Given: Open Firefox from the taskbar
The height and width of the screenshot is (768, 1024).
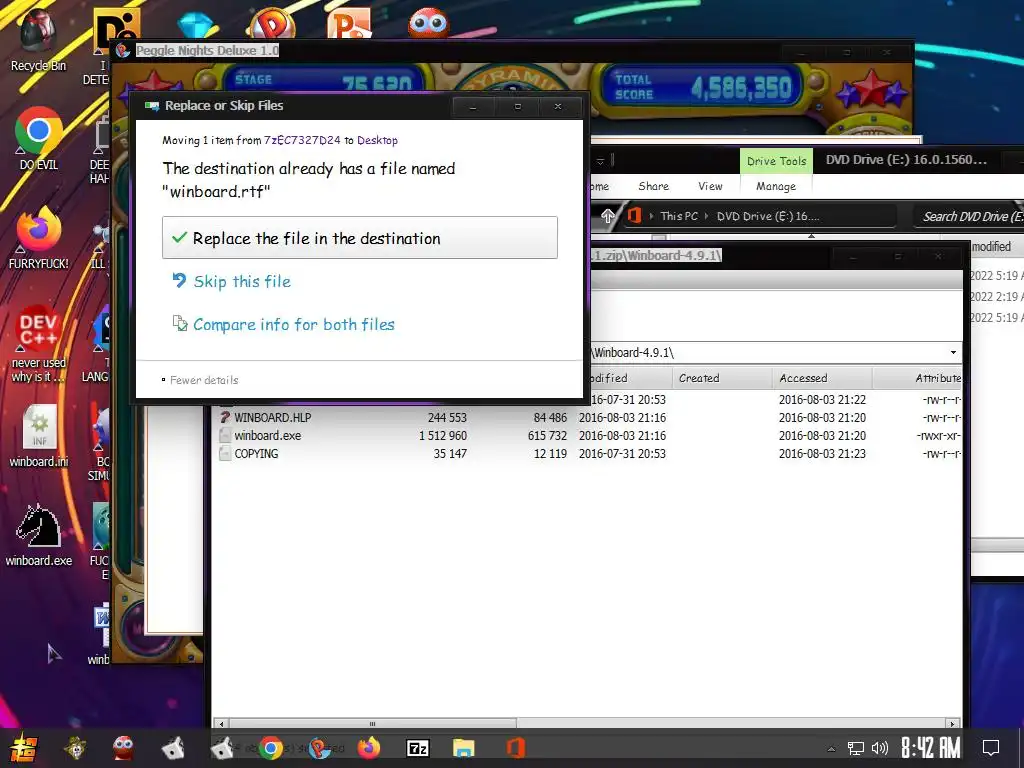Looking at the screenshot, I should coord(369,748).
